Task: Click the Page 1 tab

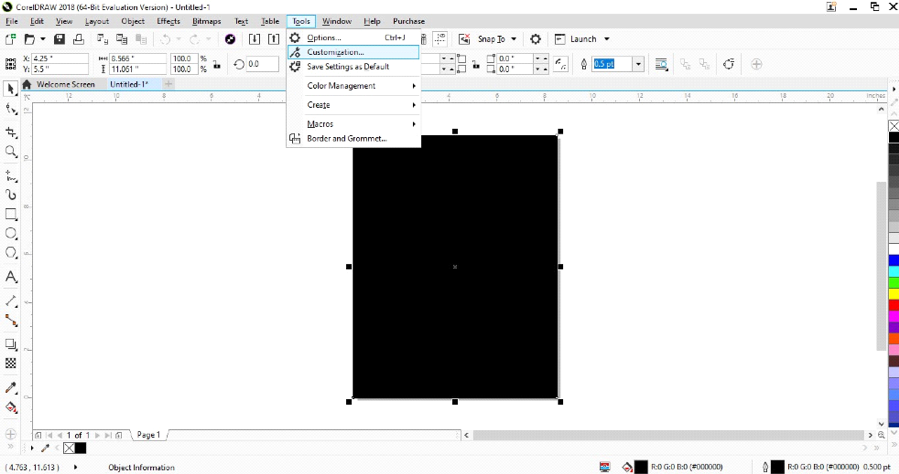Action: click(148, 435)
